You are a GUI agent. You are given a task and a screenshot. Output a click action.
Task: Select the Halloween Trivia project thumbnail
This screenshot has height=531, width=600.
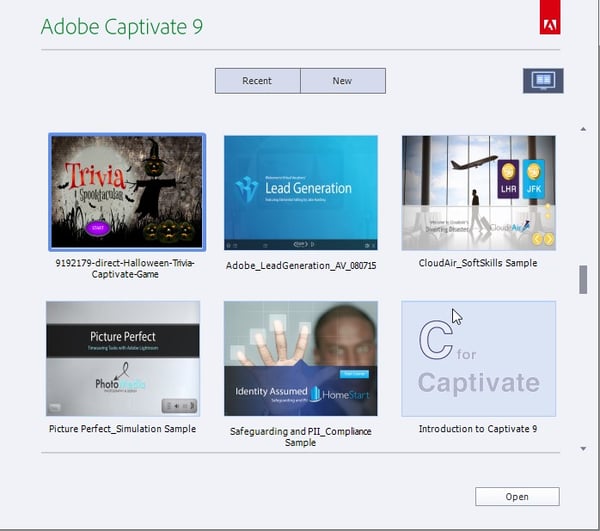pos(127,192)
